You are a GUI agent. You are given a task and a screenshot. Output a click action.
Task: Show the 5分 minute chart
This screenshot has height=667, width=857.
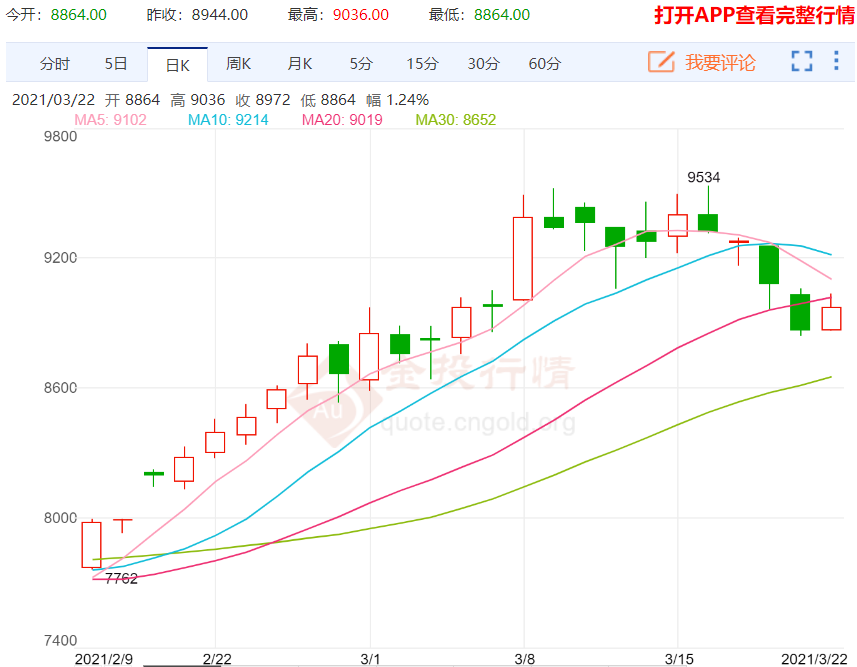[361, 64]
